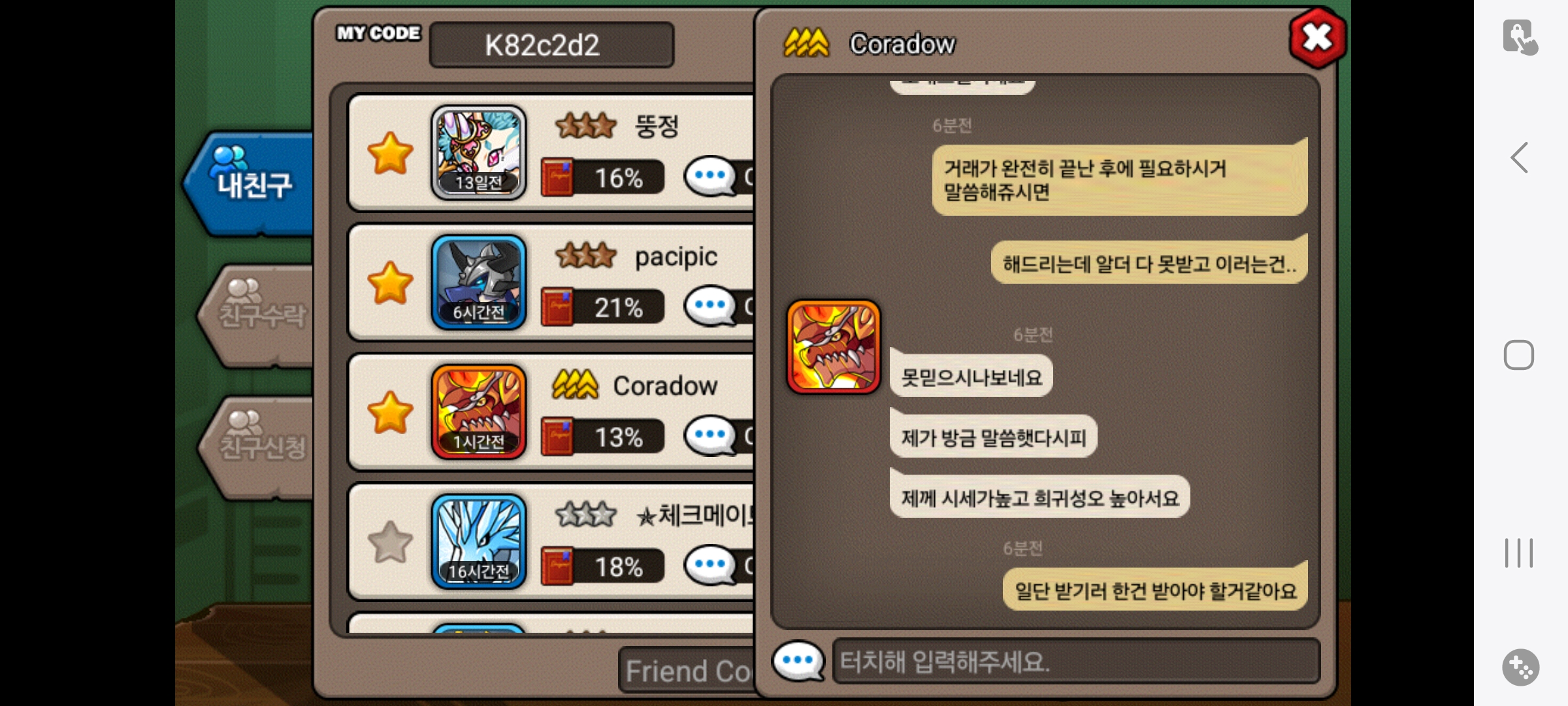Screen dimensions: 1568x706
Task: Tap the ice dragon avatar
Action: coord(478,541)
